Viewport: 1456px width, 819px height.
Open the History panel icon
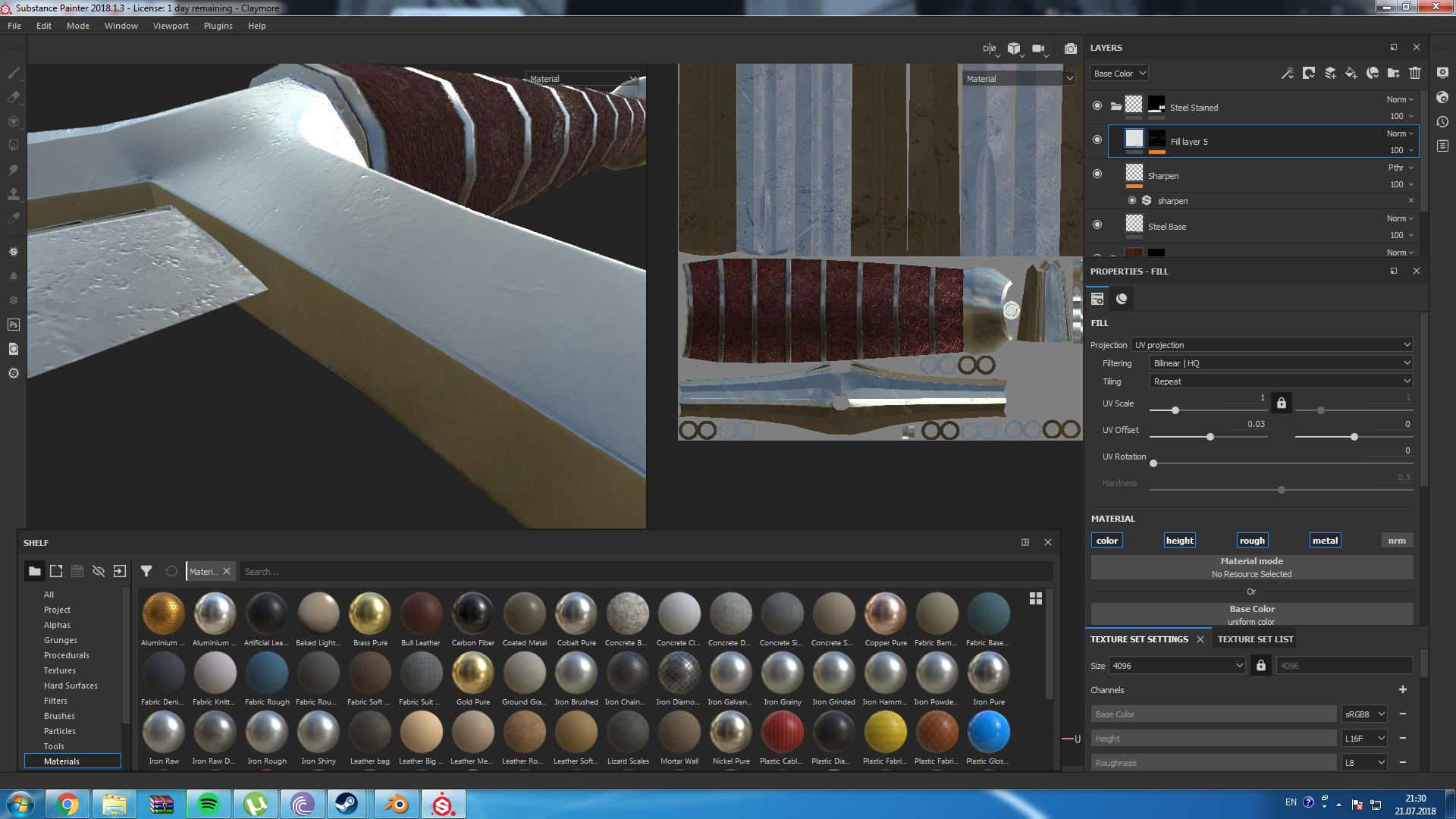coord(1442,121)
